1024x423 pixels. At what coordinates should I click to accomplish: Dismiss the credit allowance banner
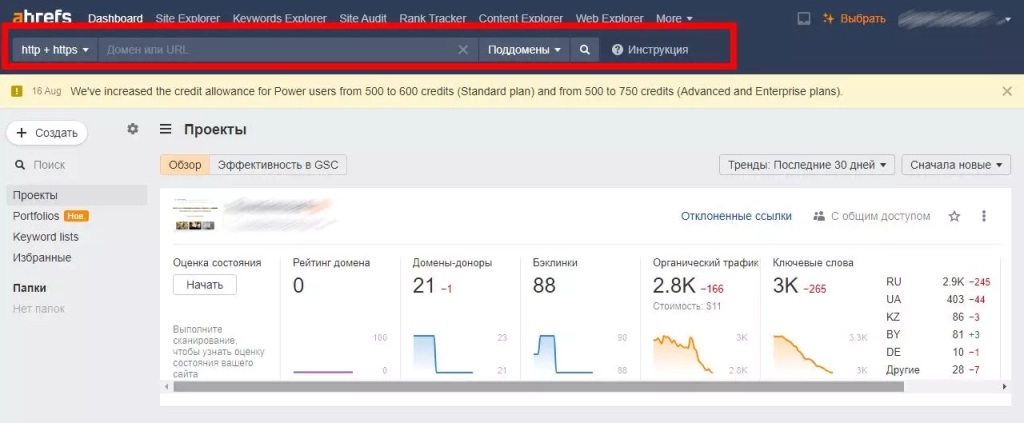pos(1007,91)
